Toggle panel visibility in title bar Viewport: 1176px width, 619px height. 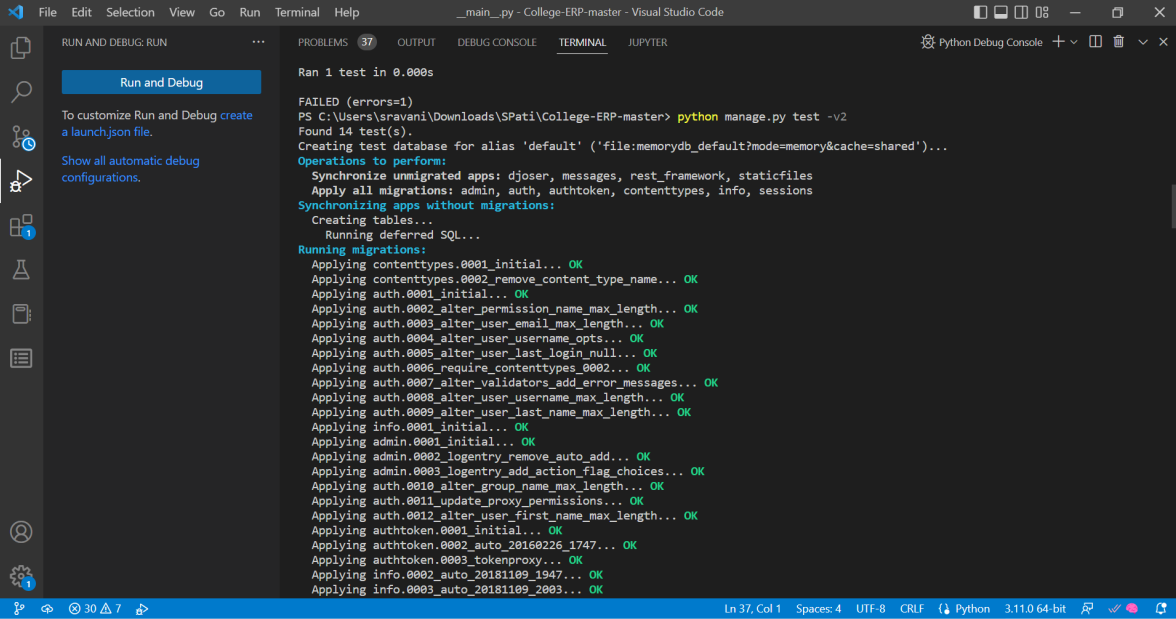tap(1000, 13)
